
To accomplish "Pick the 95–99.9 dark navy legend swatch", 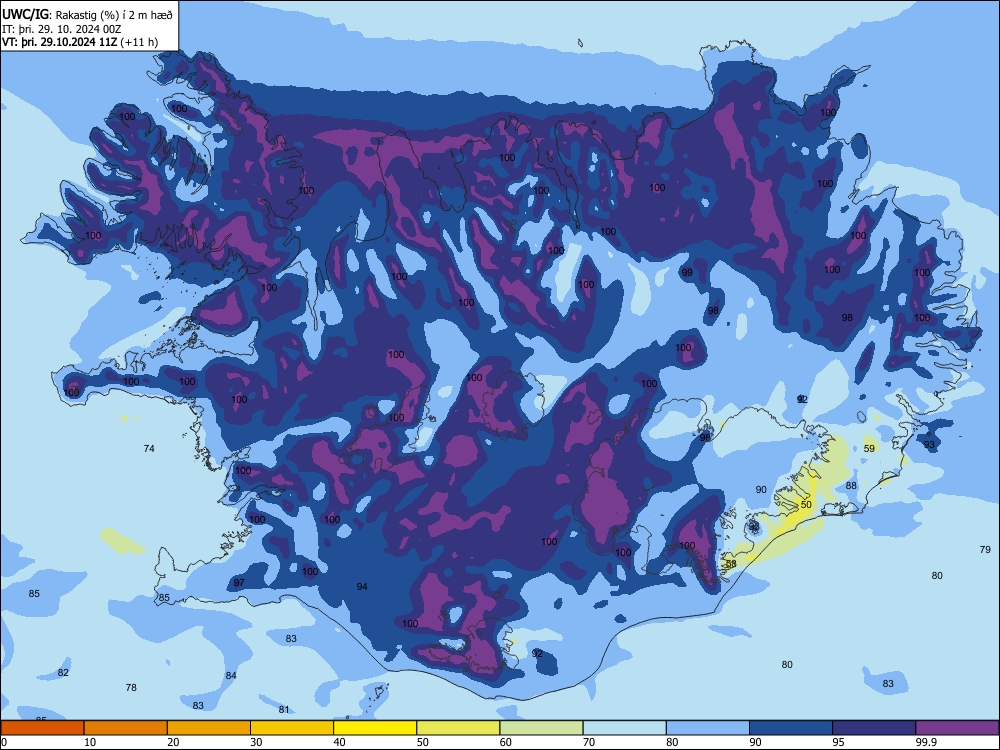I will pyautogui.click(x=874, y=728).
